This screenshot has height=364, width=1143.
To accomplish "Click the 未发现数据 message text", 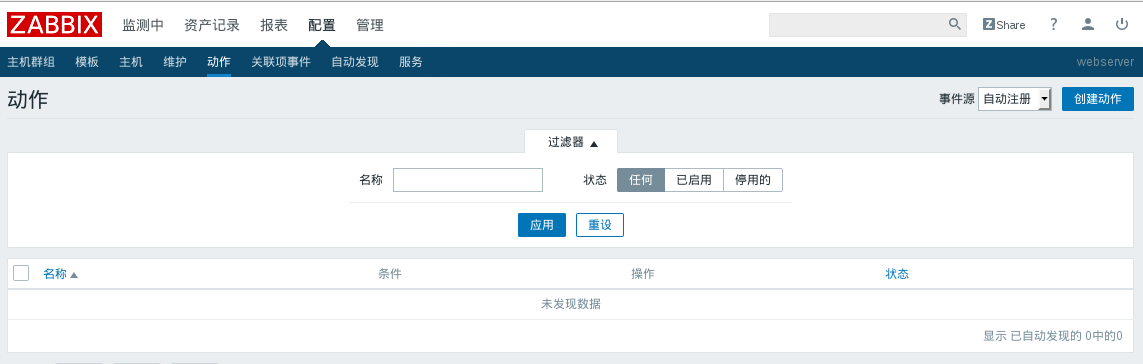I will (571, 304).
